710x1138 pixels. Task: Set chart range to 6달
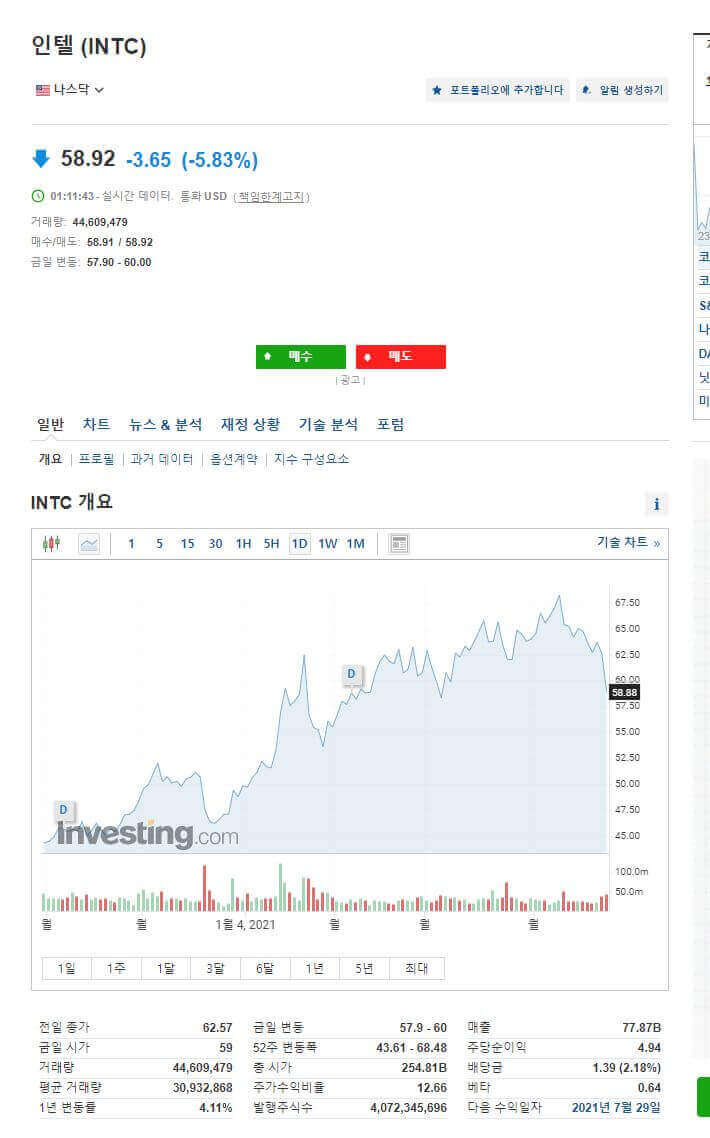[265, 968]
